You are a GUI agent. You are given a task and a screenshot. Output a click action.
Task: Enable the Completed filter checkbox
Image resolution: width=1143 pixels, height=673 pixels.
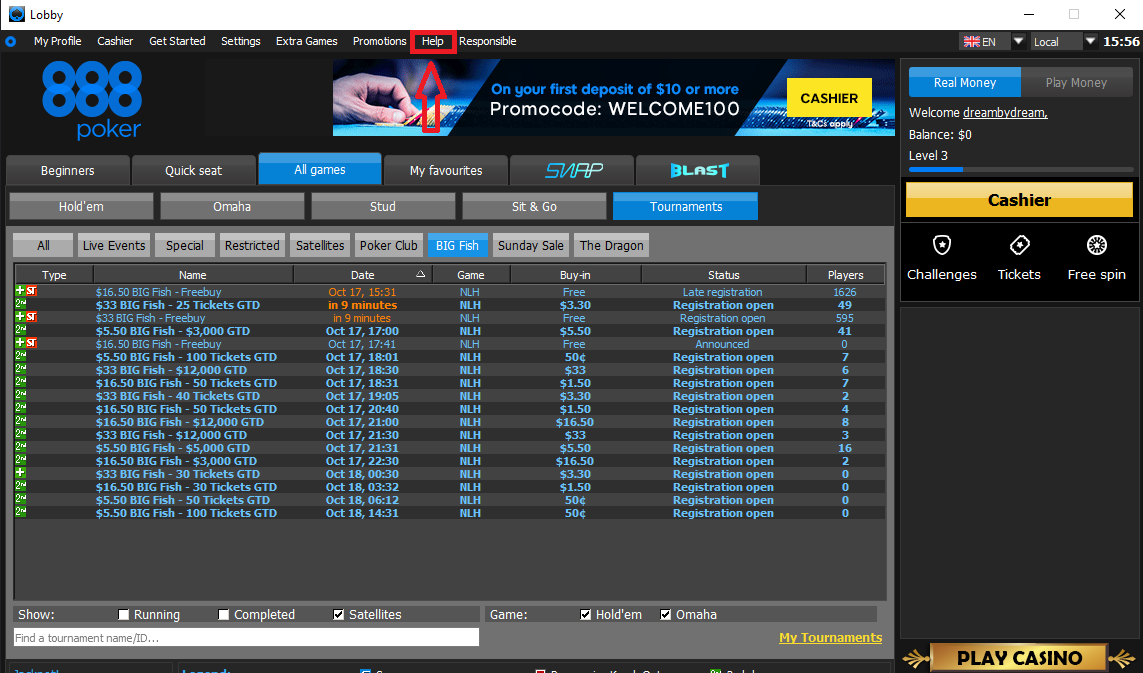tap(223, 615)
